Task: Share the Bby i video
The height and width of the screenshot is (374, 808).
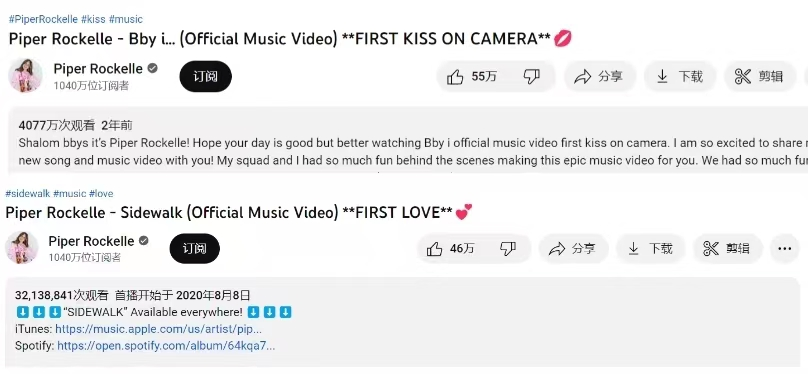Action: tap(599, 77)
